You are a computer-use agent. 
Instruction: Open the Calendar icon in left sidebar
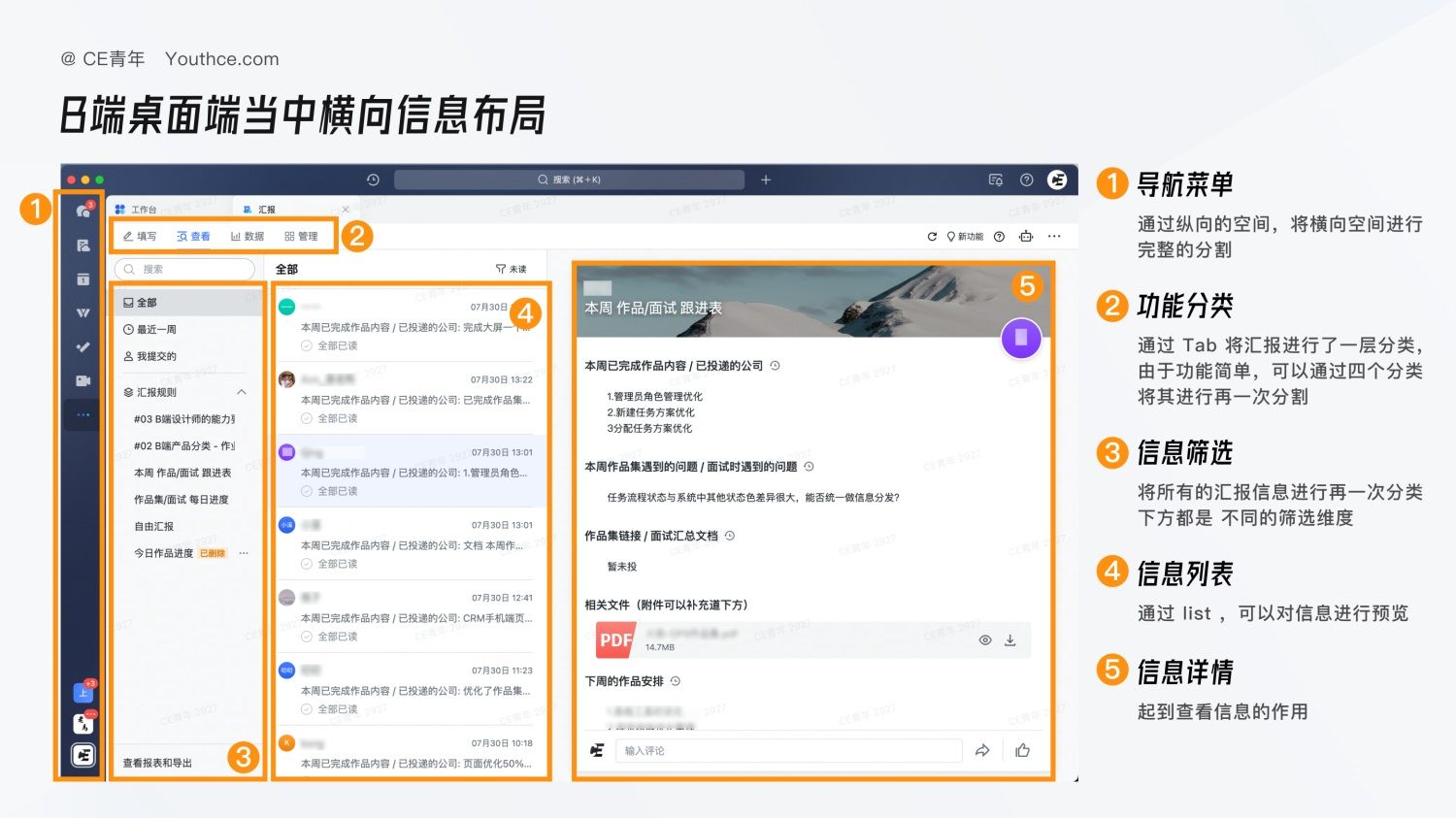83,279
